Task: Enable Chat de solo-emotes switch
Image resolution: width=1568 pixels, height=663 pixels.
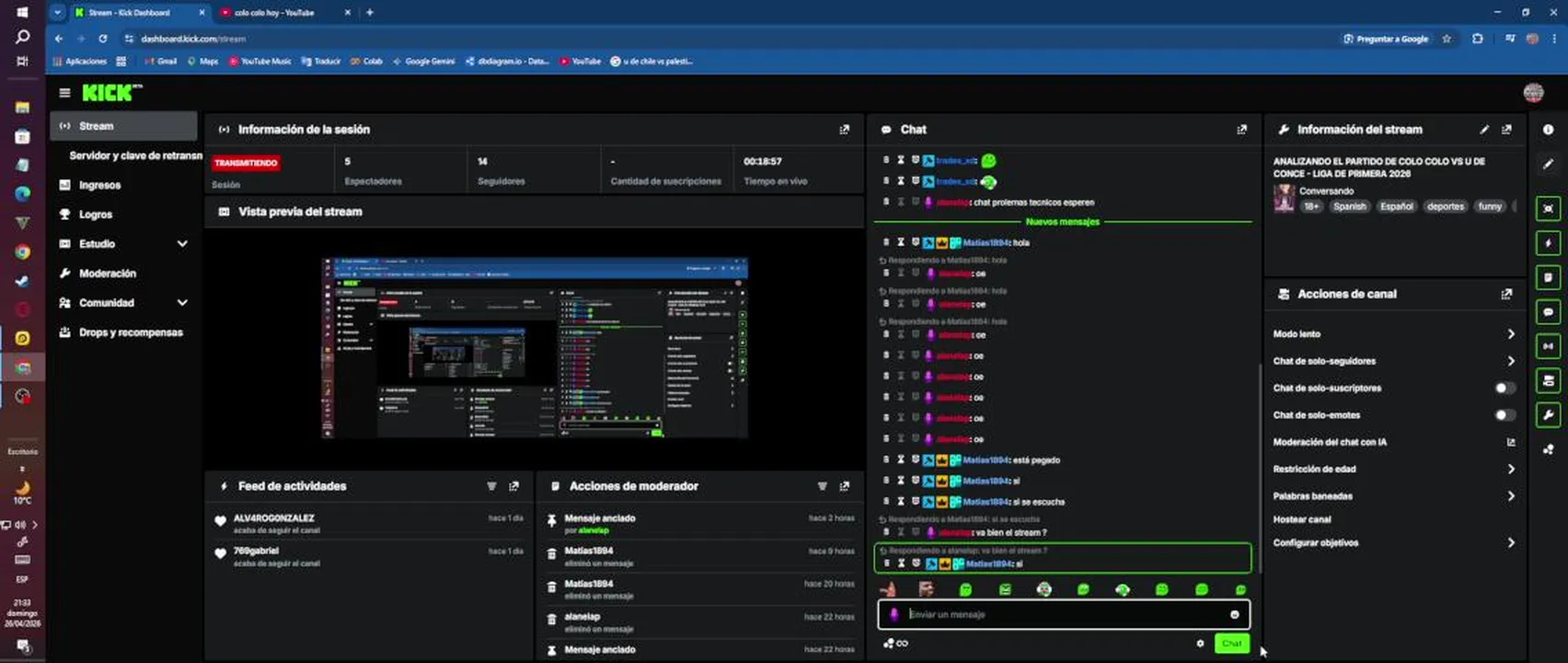Action: (1504, 415)
